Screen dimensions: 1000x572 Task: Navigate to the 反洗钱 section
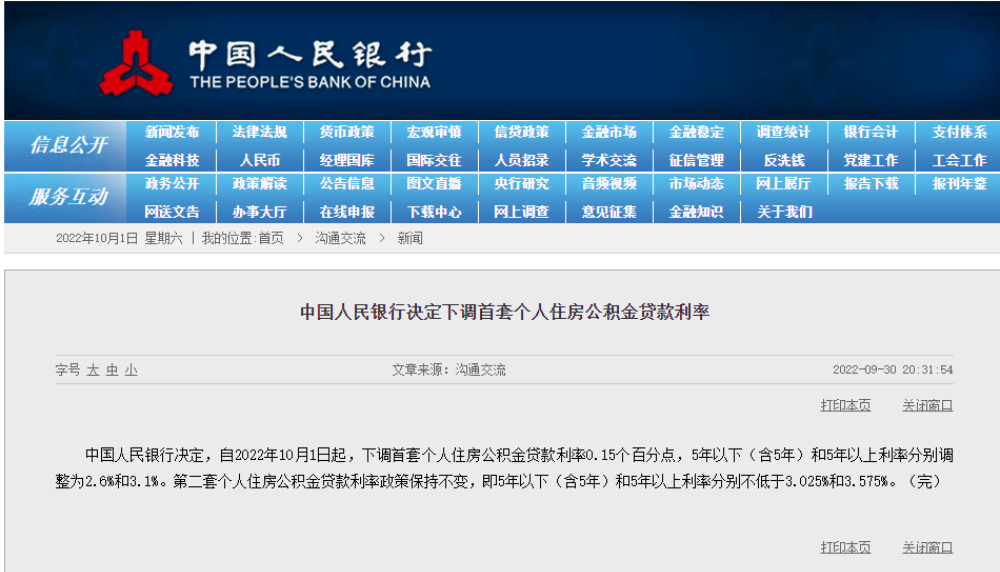tap(783, 160)
